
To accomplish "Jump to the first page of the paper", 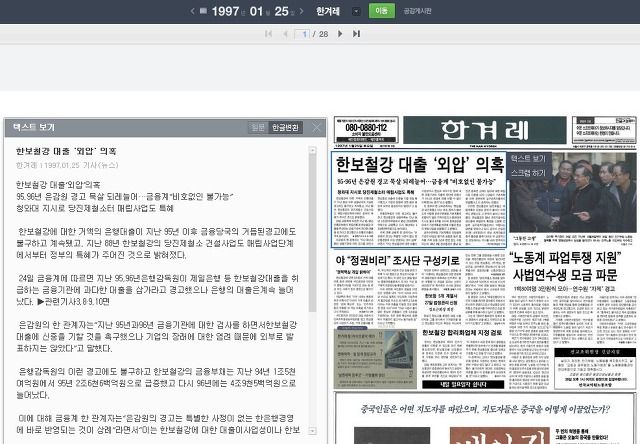I will tap(268, 34).
